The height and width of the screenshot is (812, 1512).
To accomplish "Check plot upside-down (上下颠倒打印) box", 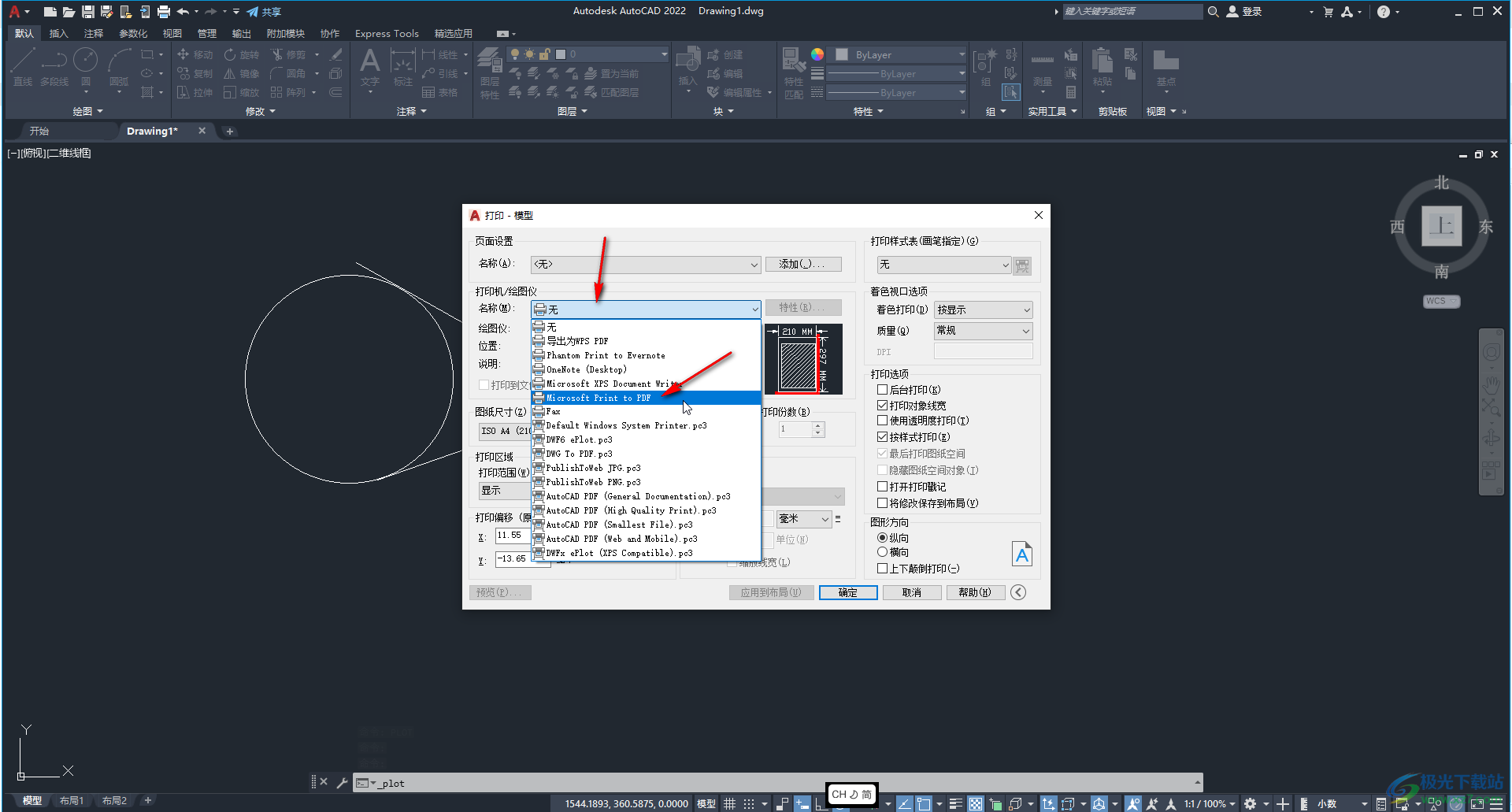I will [883, 569].
